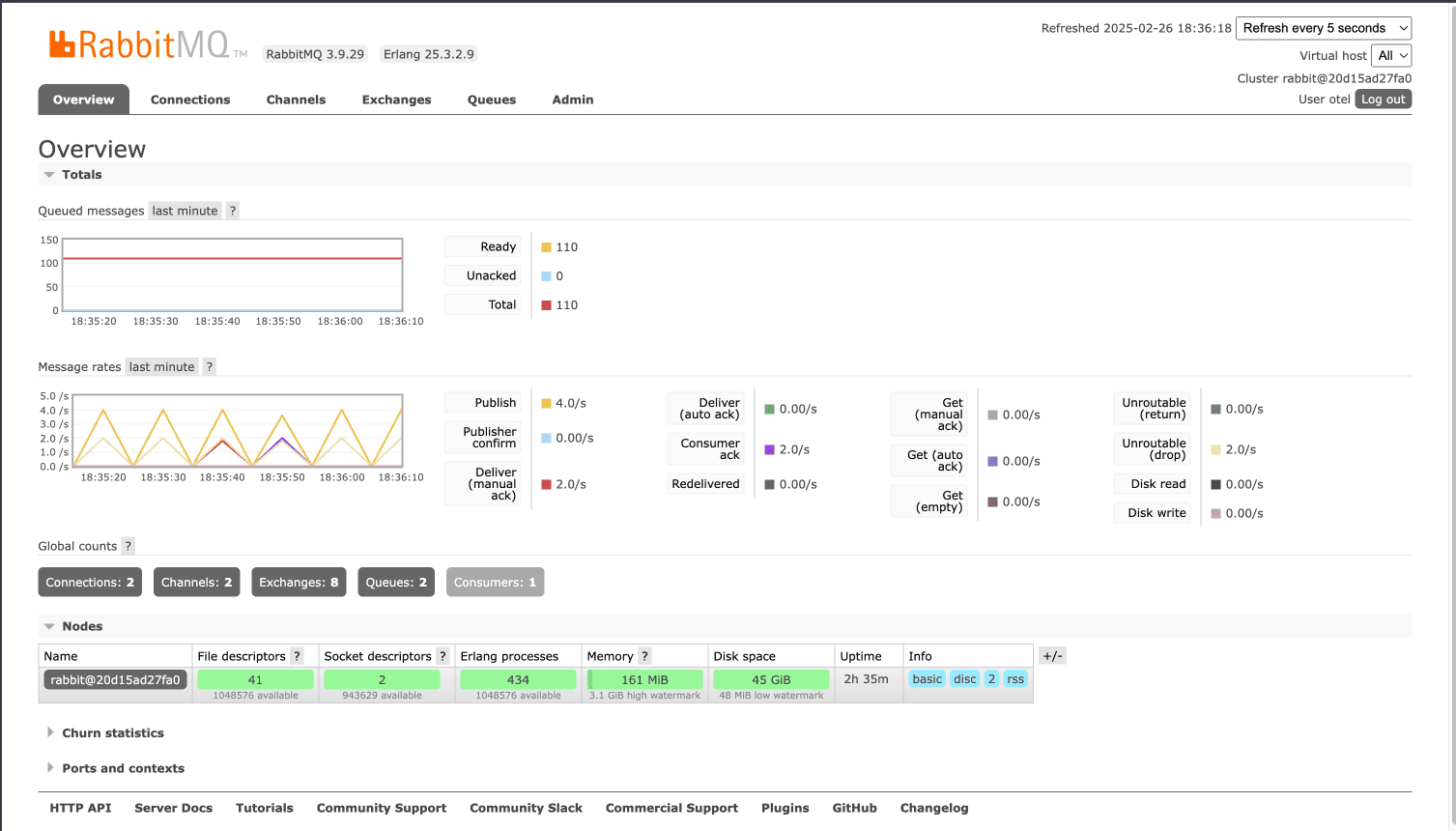Switch to the Queues tab
Viewport: 1456px width, 831px height.
(x=491, y=100)
